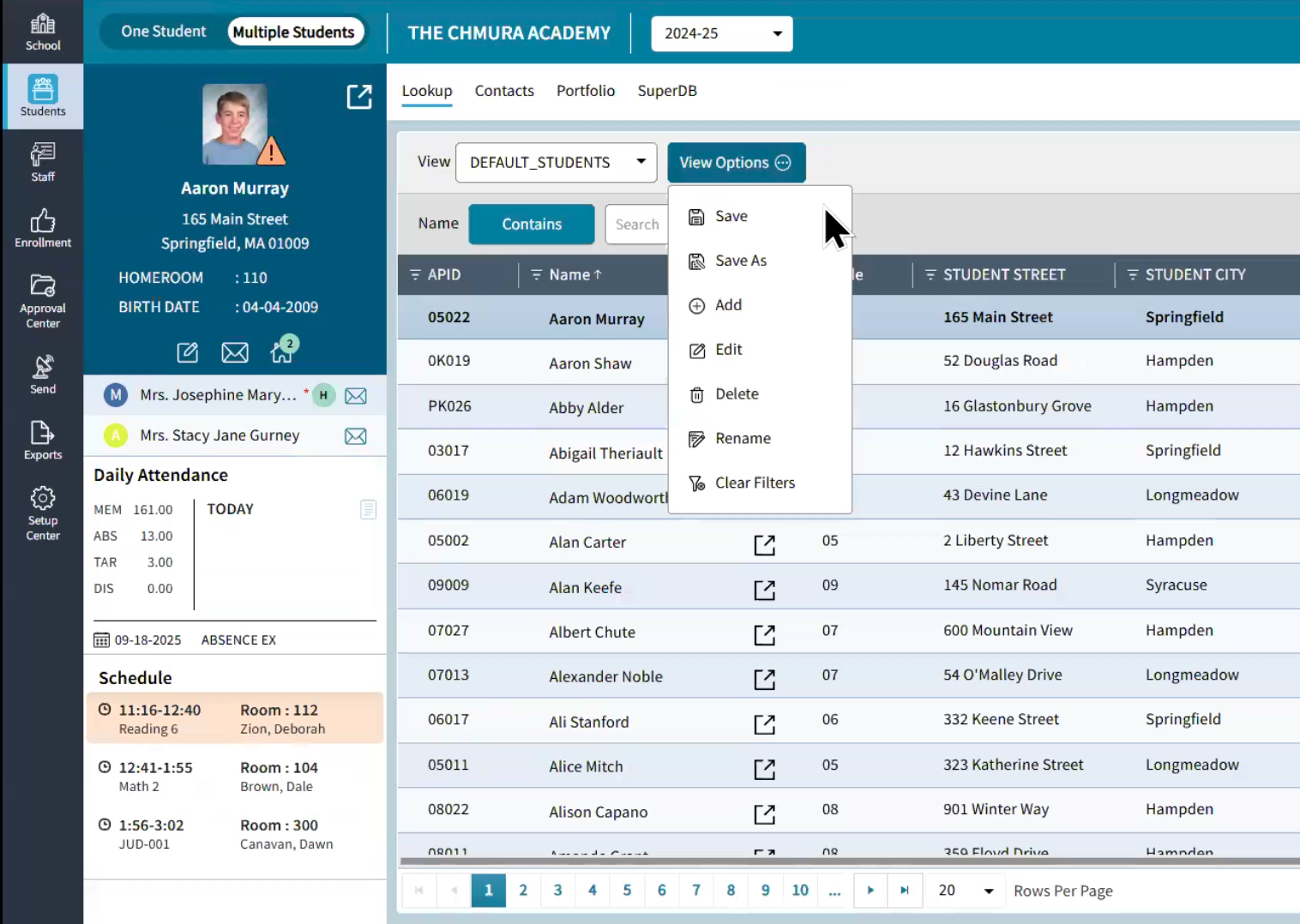Click the home icon with badge 2

tap(281, 351)
